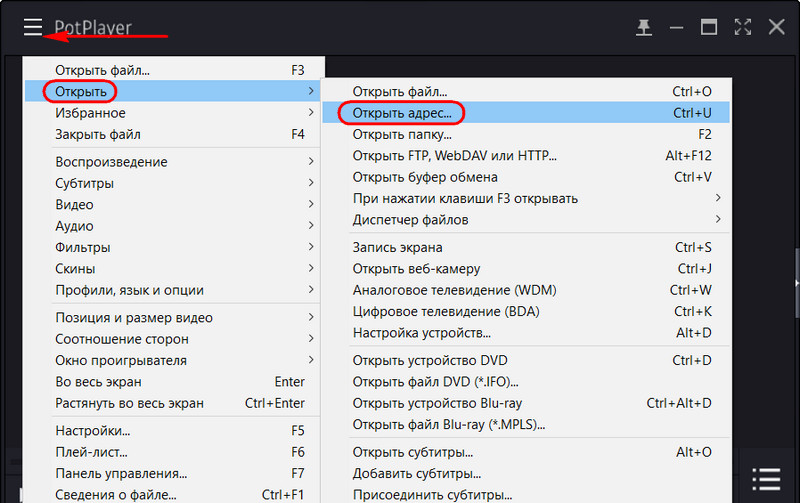Open Соотношение сторон submenu
This screenshot has width=800, height=503.
click(x=173, y=339)
